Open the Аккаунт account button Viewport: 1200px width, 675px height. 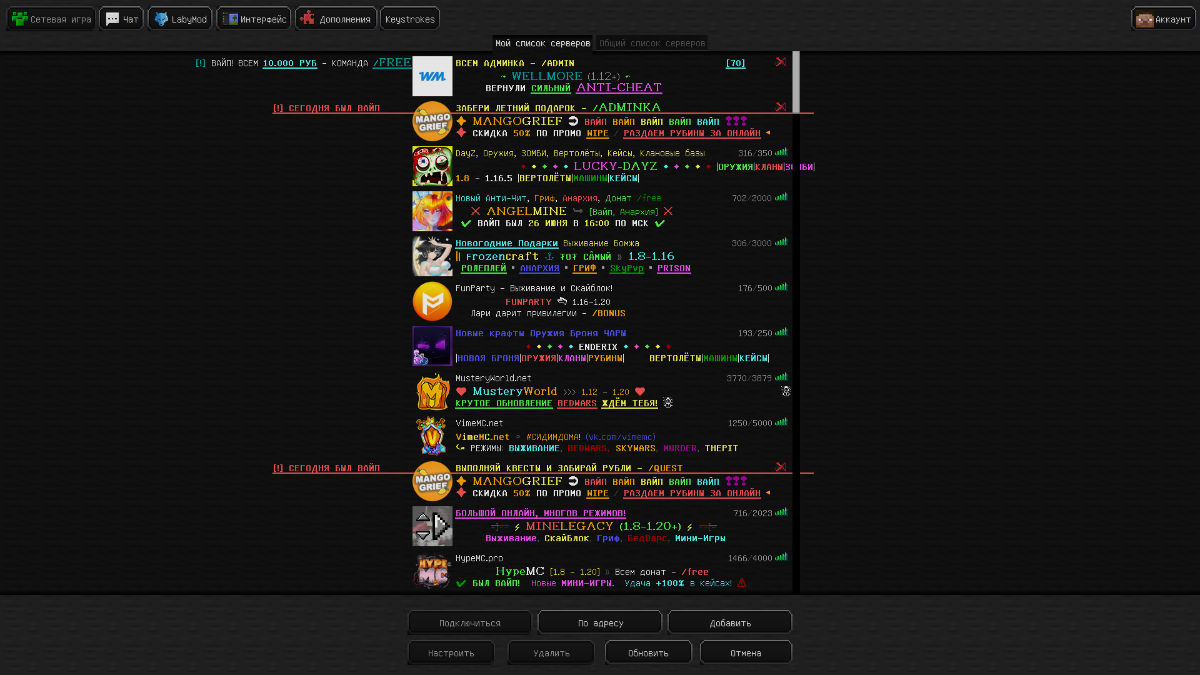[x=1163, y=19]
